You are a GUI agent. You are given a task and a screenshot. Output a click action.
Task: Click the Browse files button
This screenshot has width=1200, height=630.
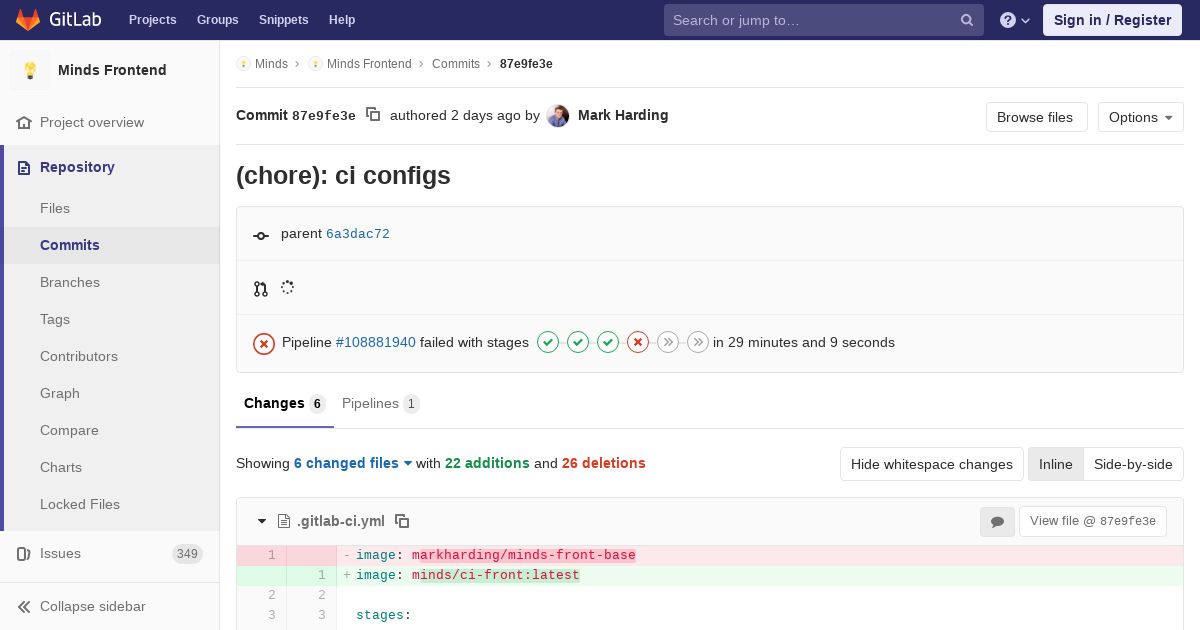[x=1035, y=117]
